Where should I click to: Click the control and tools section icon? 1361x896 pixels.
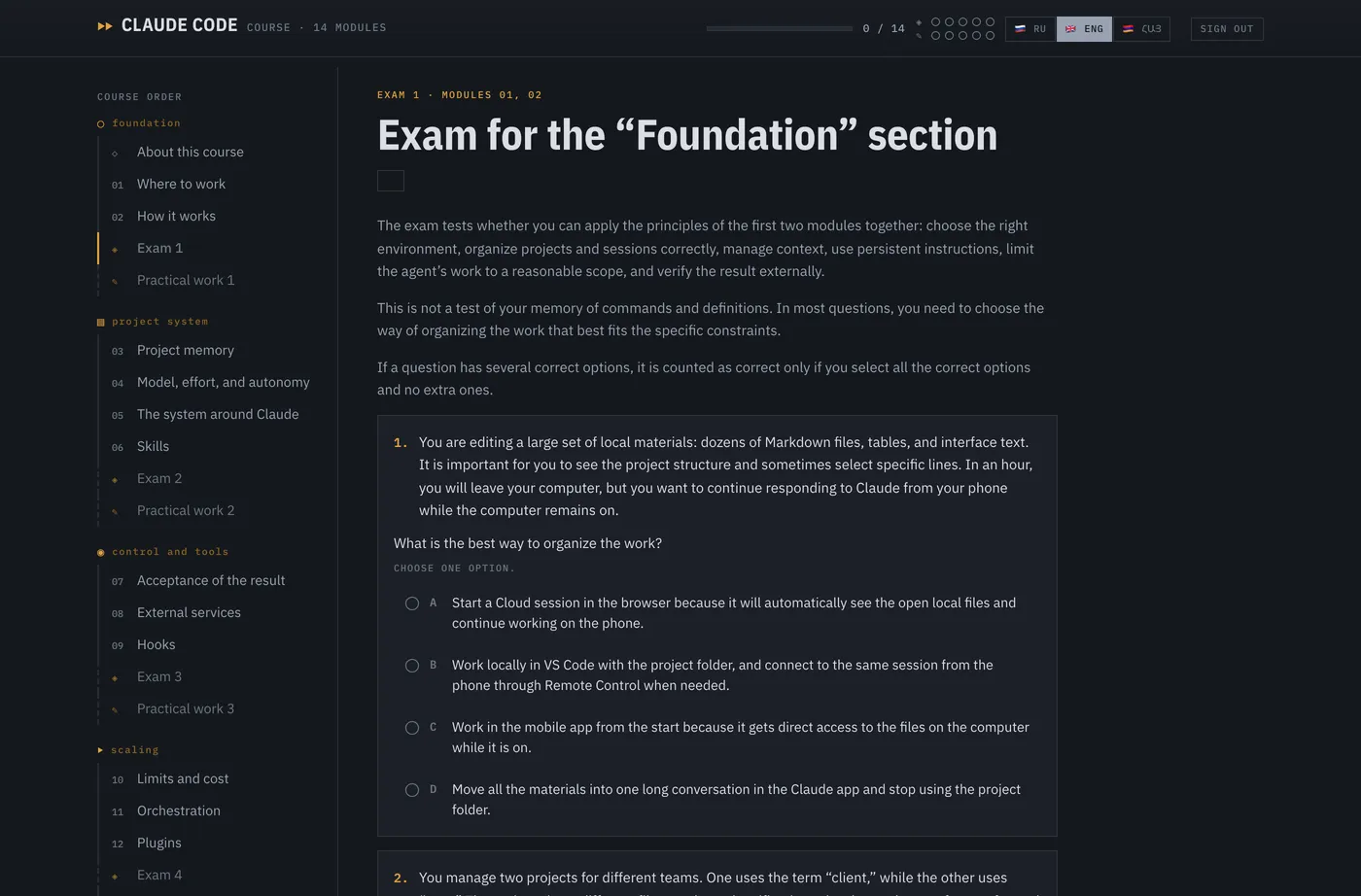pyautogui.click(x=100, y=552)
